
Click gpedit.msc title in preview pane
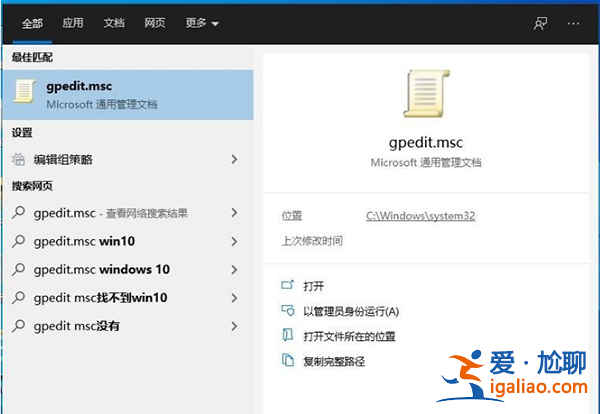pos(426,143)
